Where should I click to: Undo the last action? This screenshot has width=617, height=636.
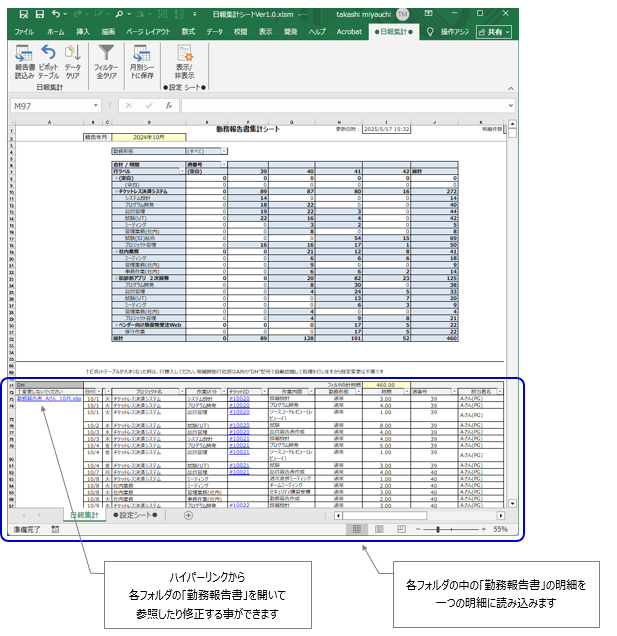tap(56, 14)
